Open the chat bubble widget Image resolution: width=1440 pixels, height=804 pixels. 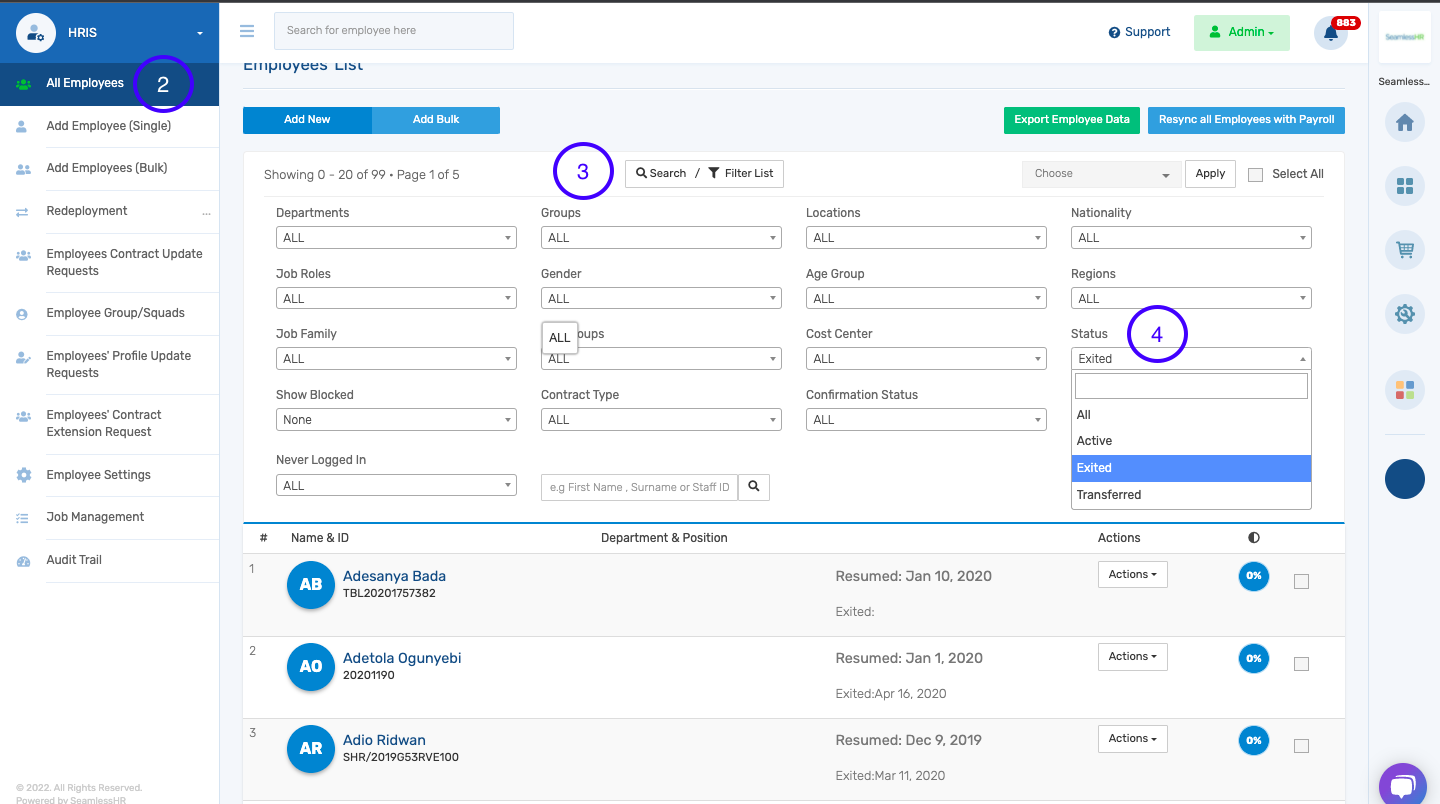tap(1402, 785)
